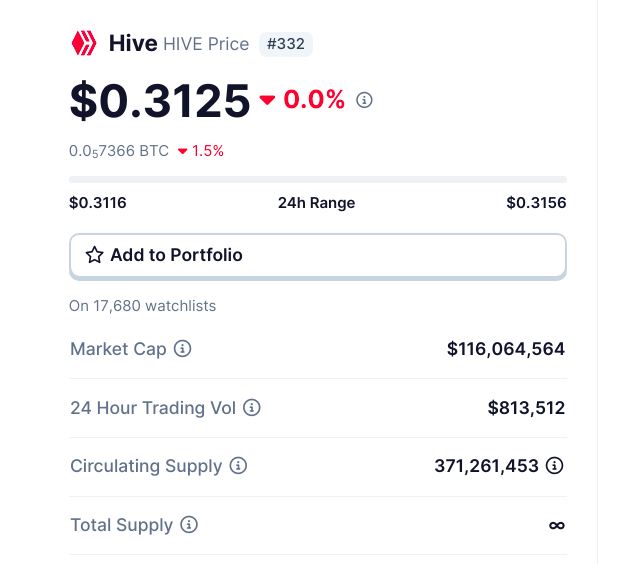Click the 24h Range price bar

[x=318, y=180]
